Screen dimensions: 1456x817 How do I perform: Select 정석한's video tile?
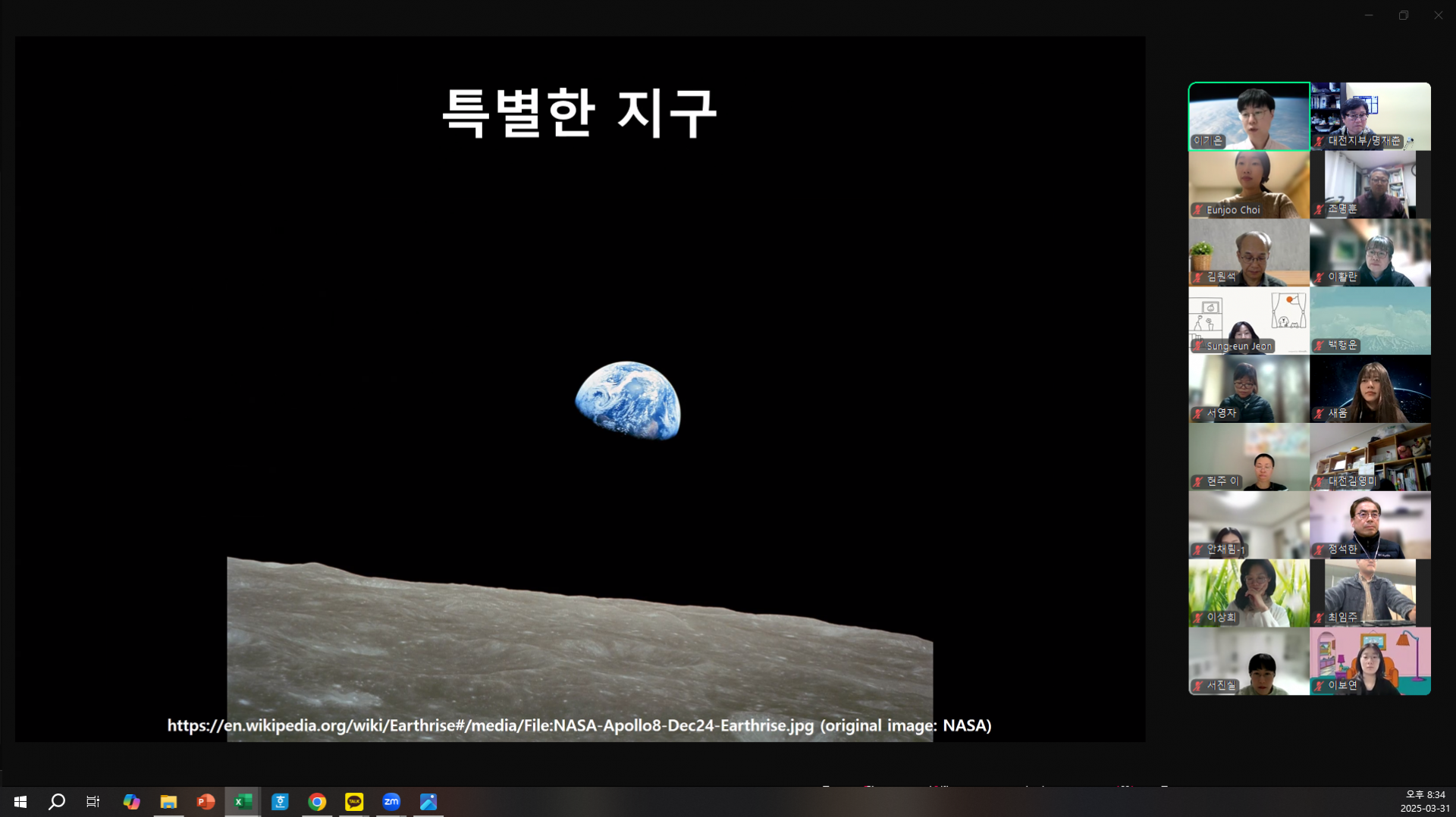click(x=1370, y=525)
